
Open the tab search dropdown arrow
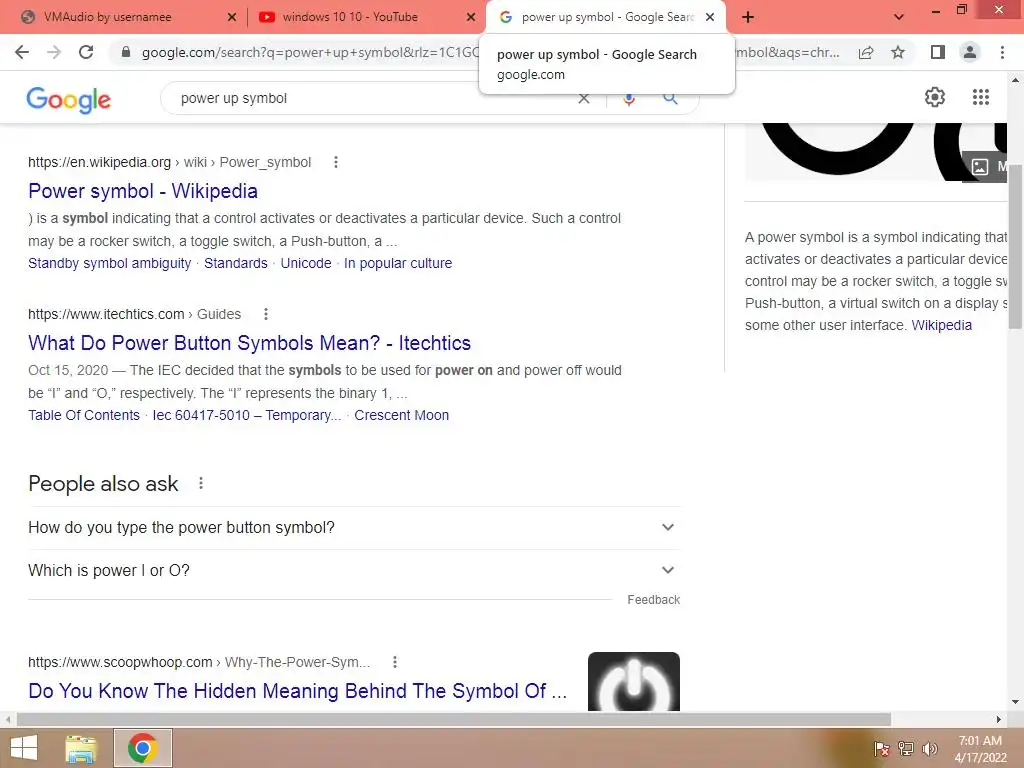click(x=899, y=17)
